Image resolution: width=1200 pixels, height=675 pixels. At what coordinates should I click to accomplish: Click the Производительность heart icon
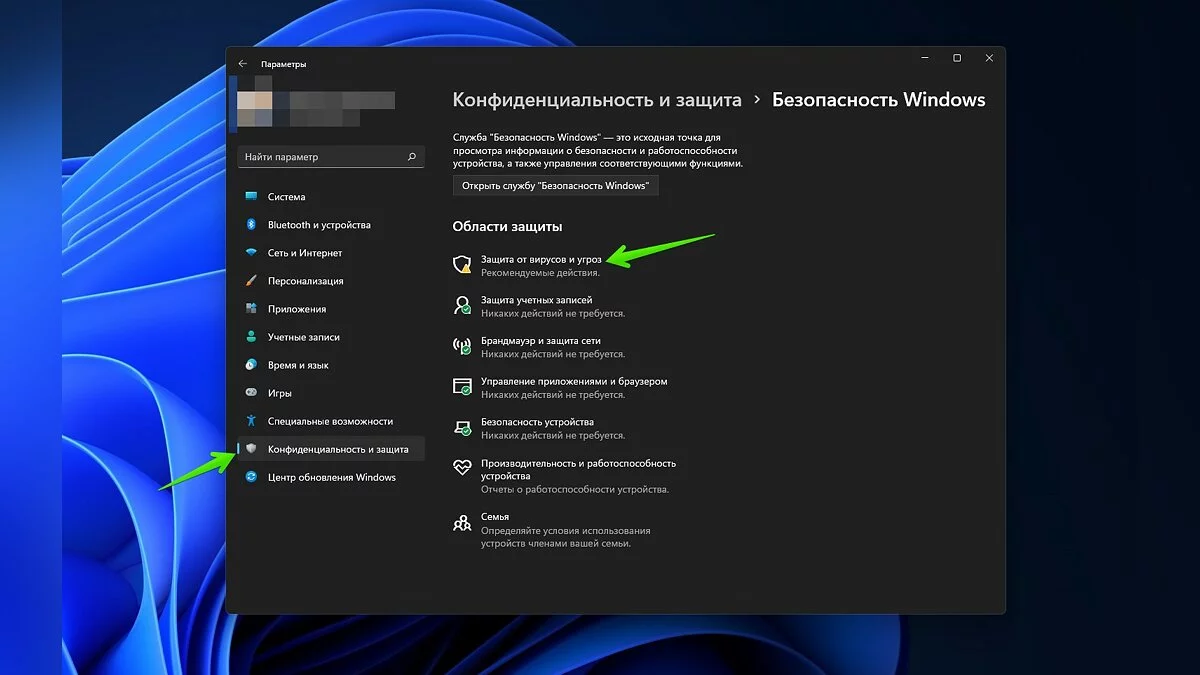pyautogui.click(x=462, y=467)
